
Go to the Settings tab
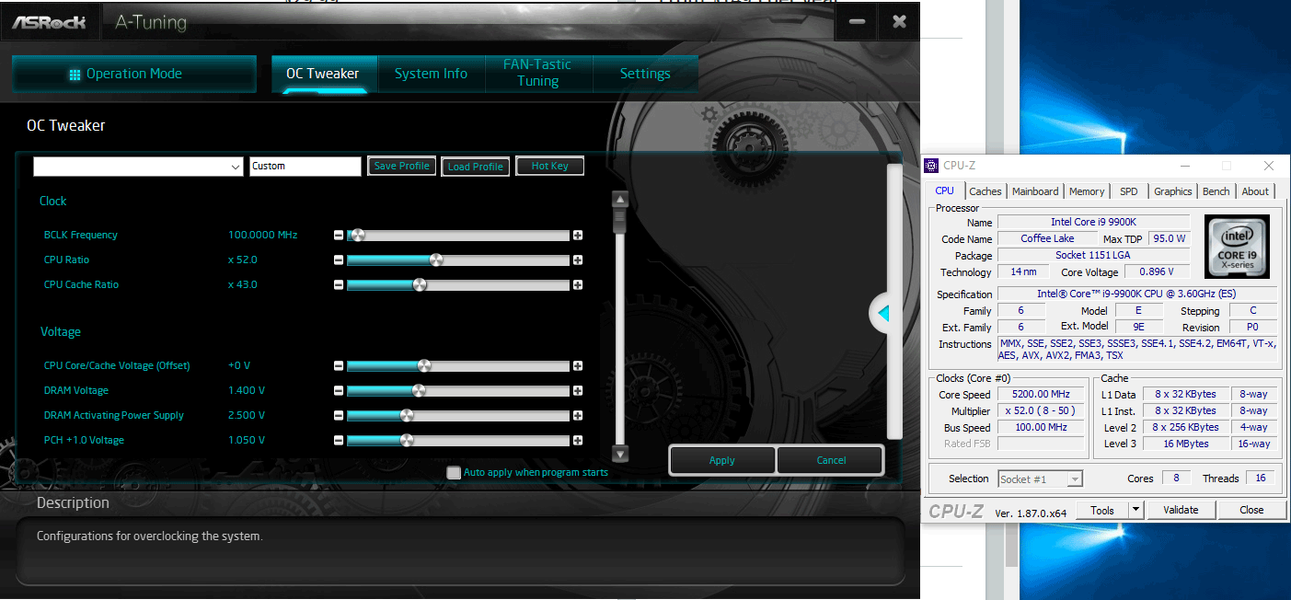(645, 74)
